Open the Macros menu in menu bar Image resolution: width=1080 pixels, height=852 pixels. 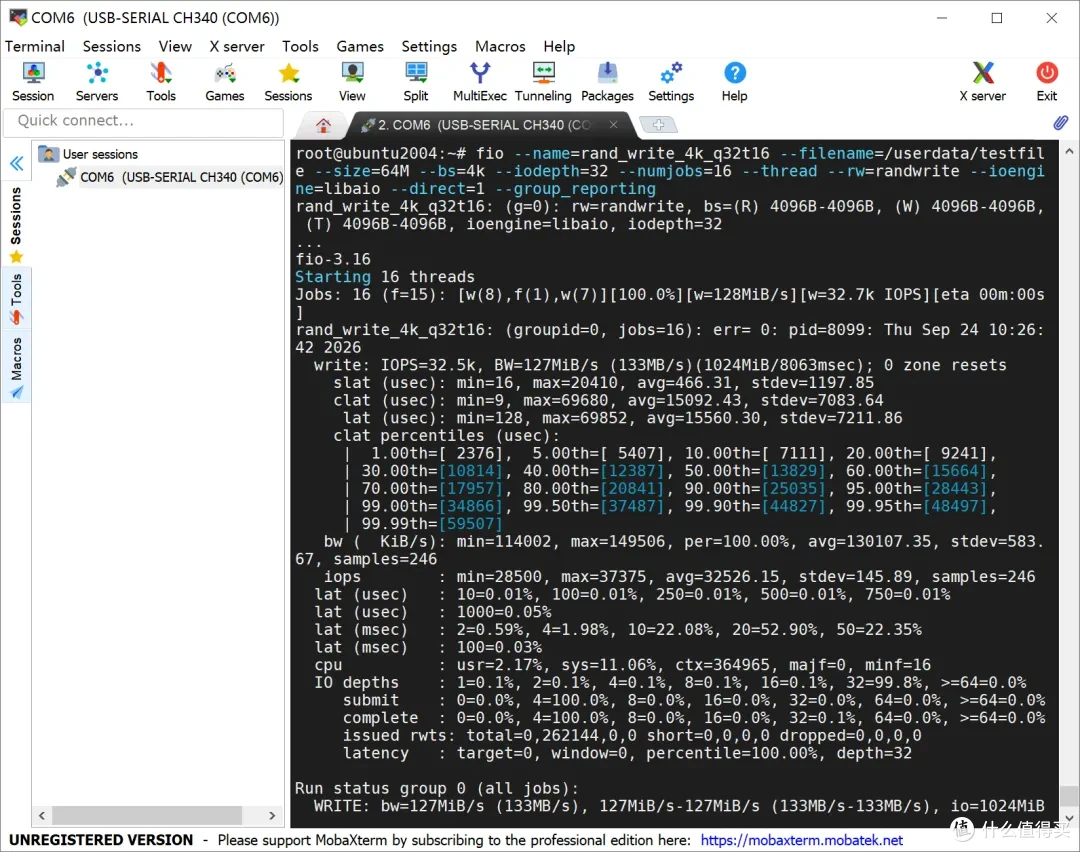pyautogui.click(x=500, y=46)
